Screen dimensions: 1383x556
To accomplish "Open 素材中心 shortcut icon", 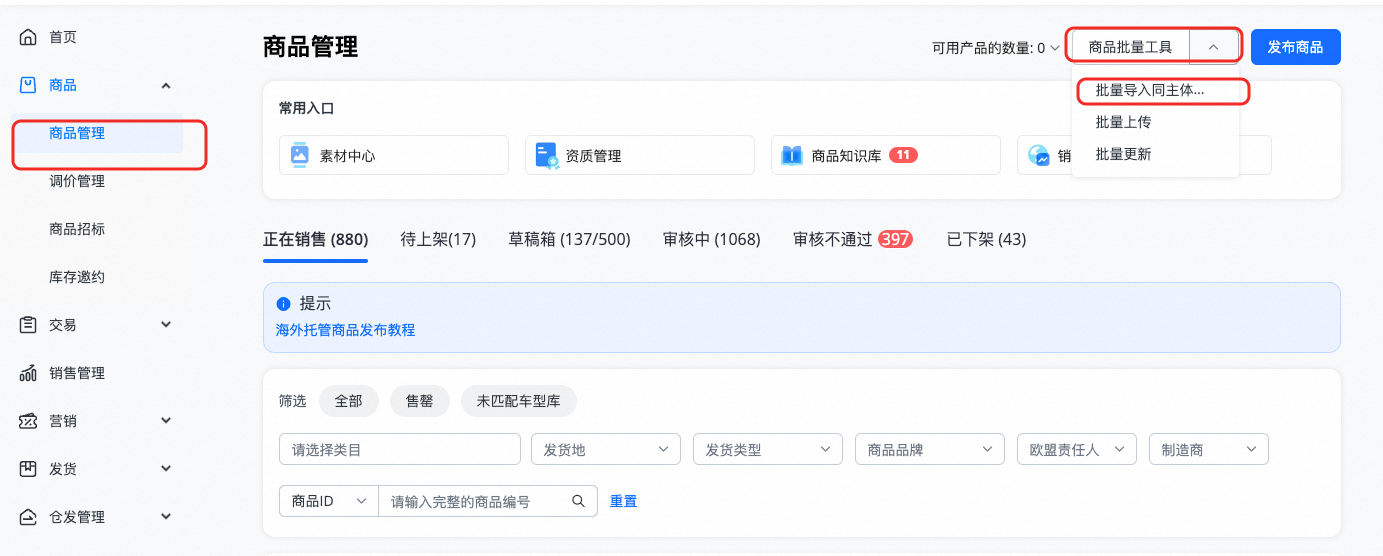I will [299, 156].
